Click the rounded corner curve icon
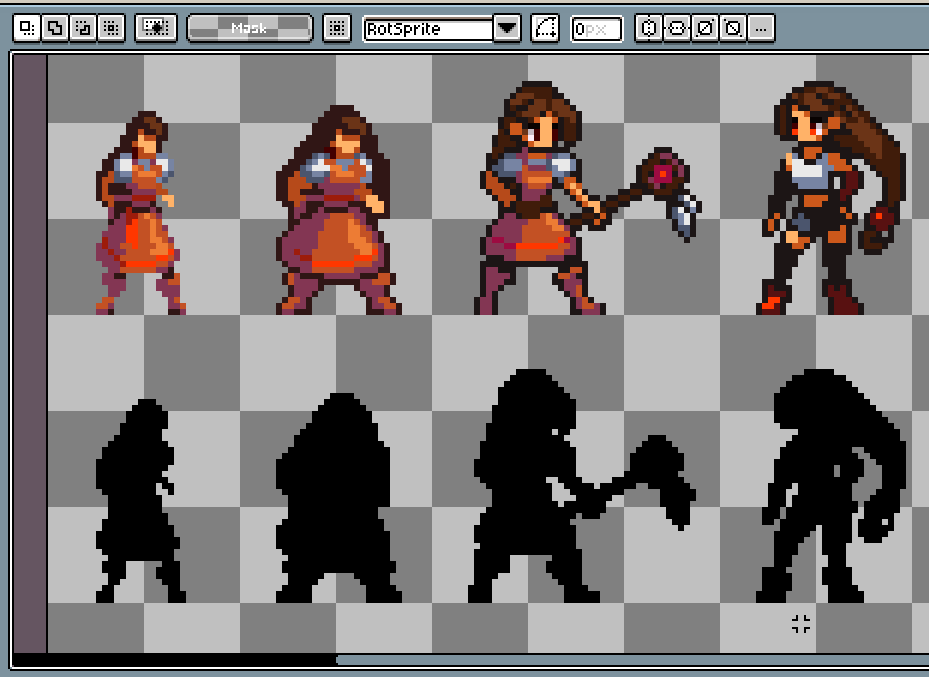This screenshot has width=929, height=677. point(545,28)
